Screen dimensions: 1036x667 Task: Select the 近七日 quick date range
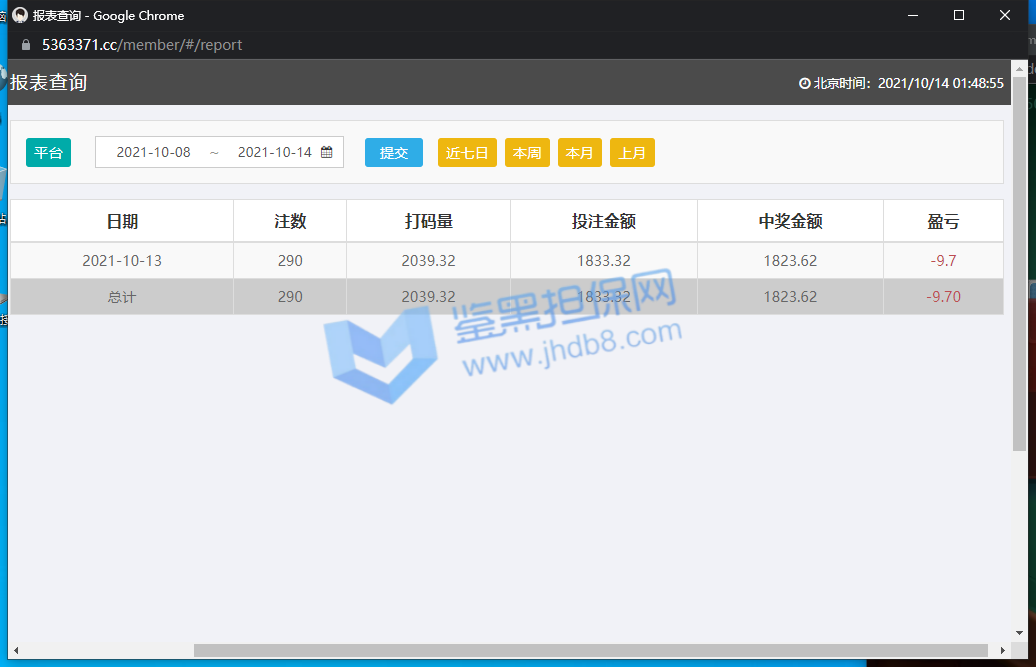pyautogui.click(x=467, y=153)
